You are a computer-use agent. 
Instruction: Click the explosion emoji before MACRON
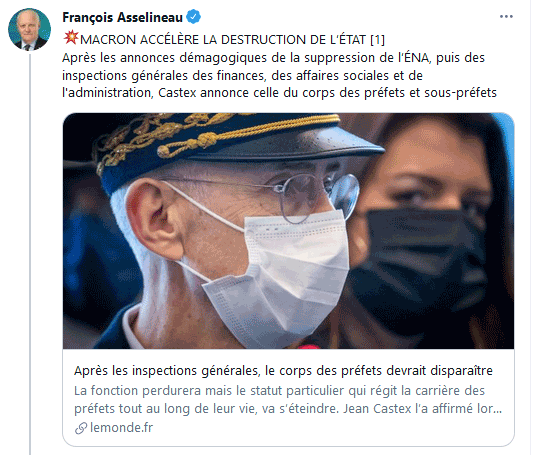(x=71, y=37)
